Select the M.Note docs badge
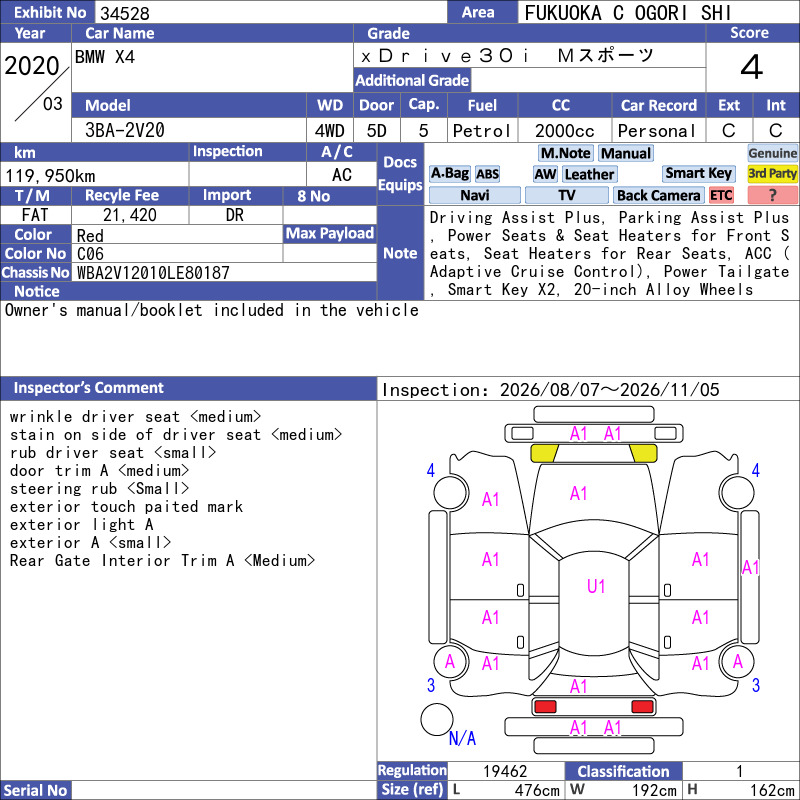The image size is (800, 800). [565, 153]
